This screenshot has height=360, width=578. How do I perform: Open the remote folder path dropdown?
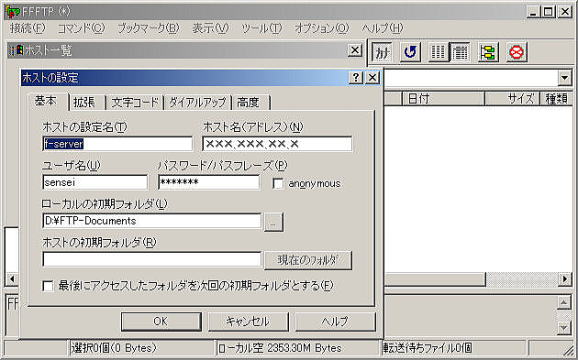[x=564, y=78]
